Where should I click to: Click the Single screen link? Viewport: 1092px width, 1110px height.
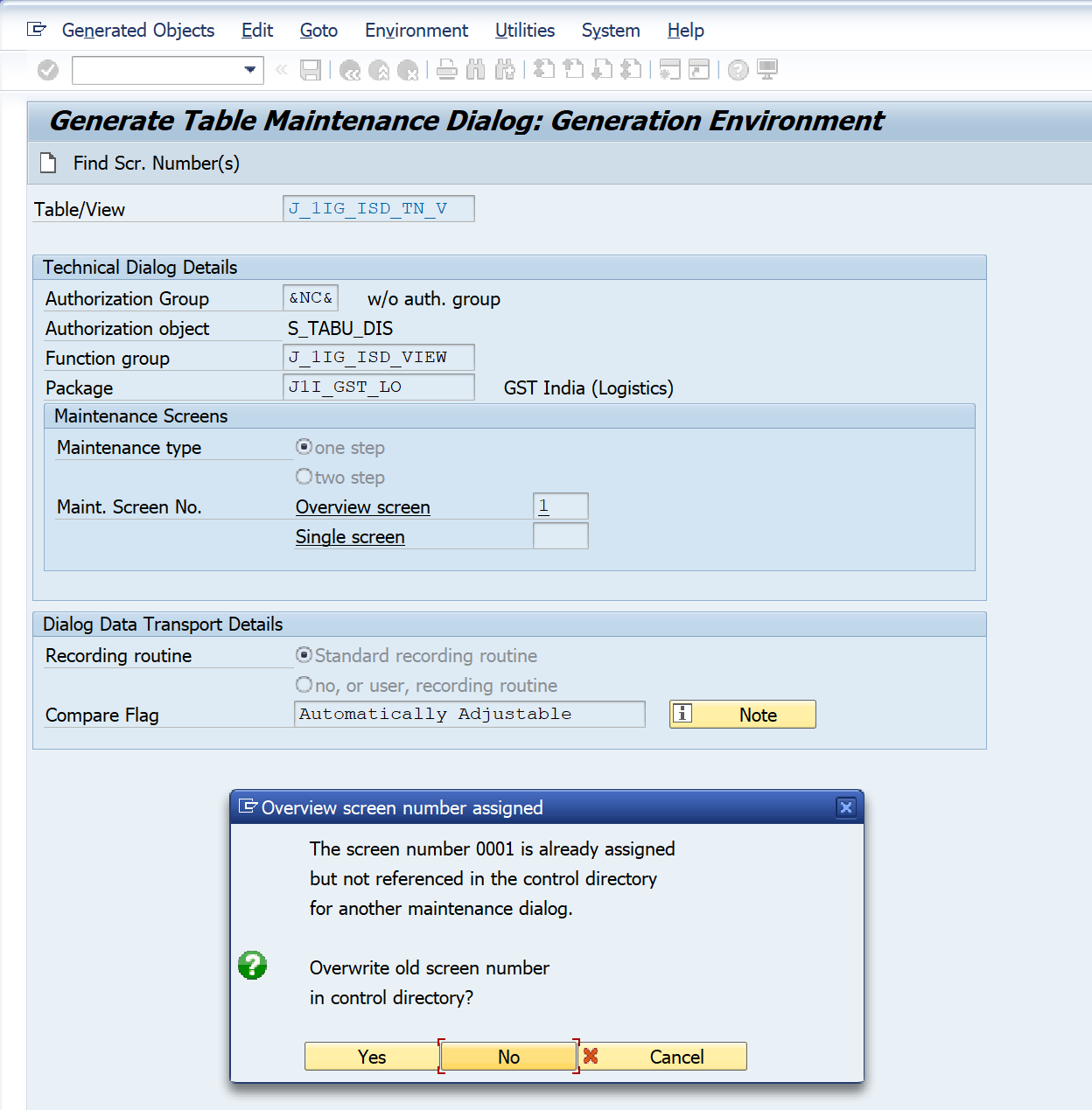tap(350, 537)
